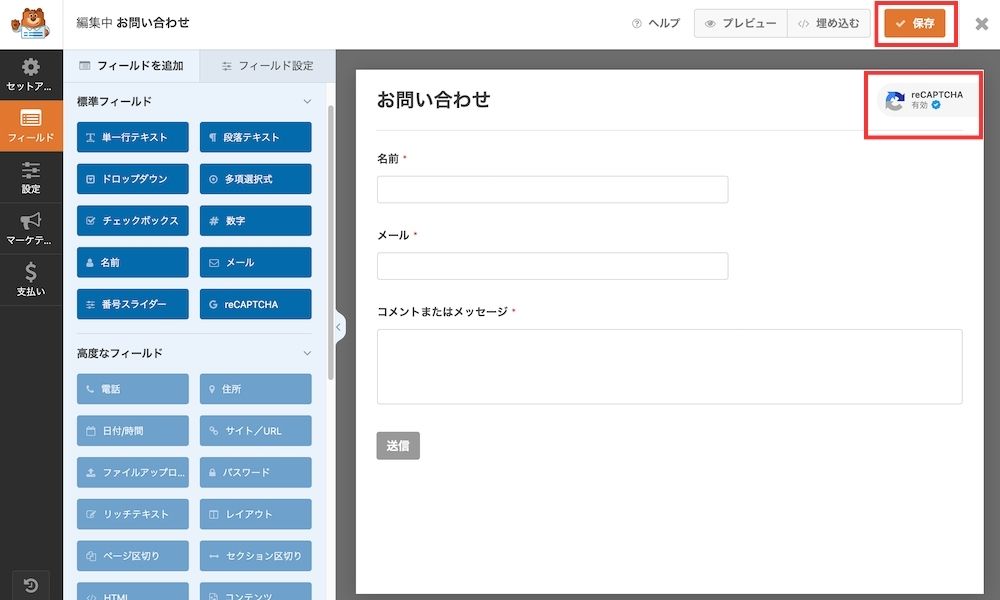Viewport: 1000px width, 600px height.
Task: Click the 埋め込む embed button
Action: tap(828, 24)
